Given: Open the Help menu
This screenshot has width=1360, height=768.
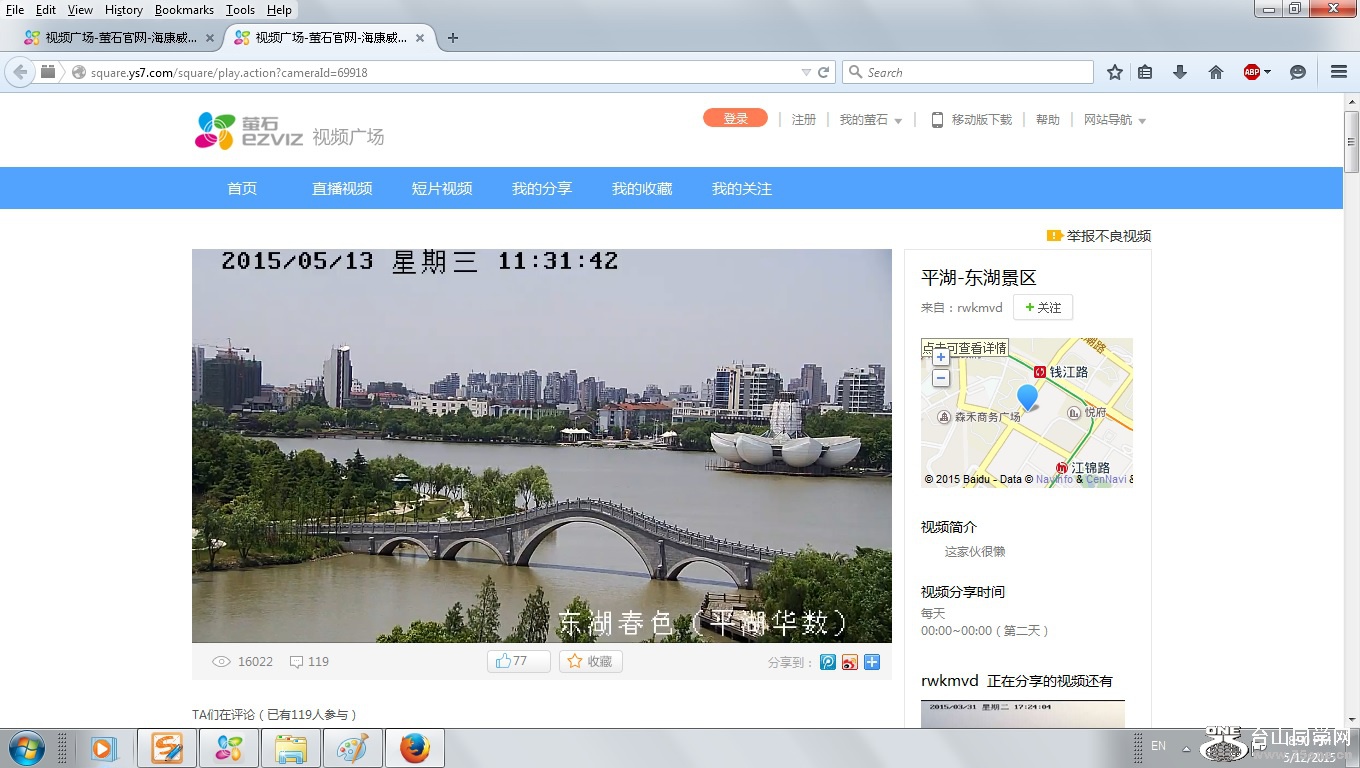Looking at the screenshot, I should coord(280,10).
